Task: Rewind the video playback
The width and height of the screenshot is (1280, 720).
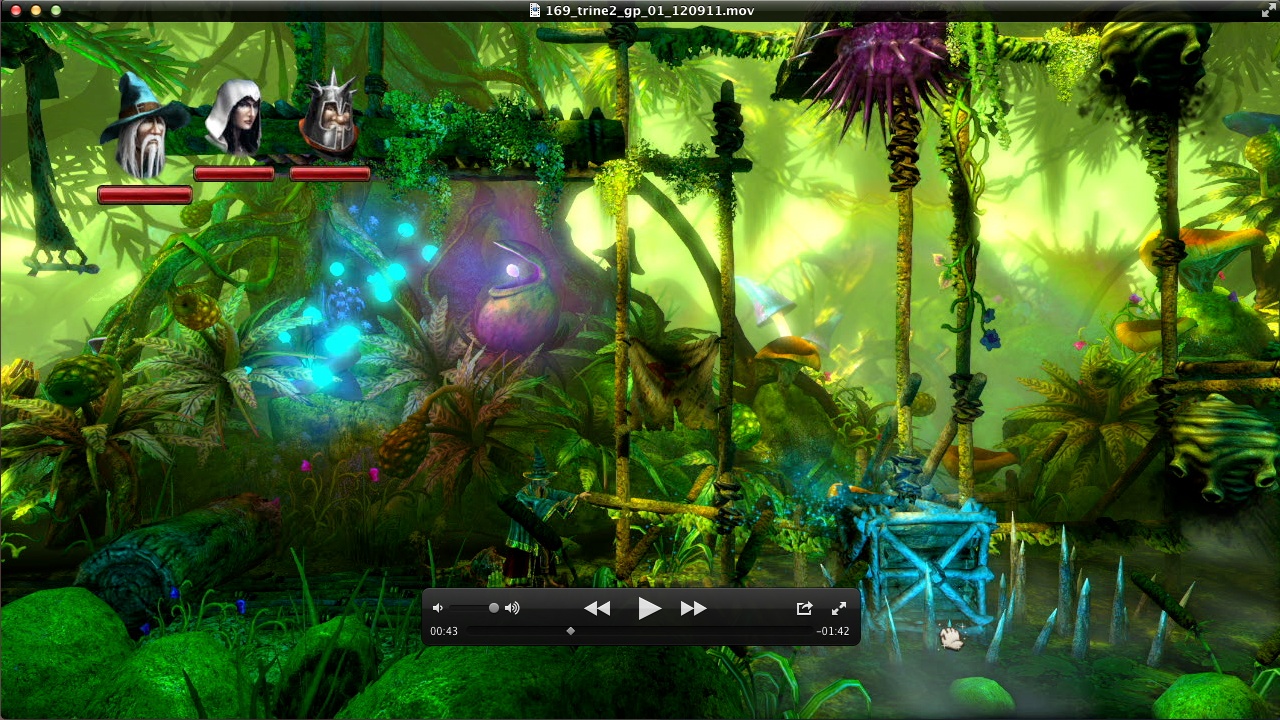Action: click(x=597, y=608)
